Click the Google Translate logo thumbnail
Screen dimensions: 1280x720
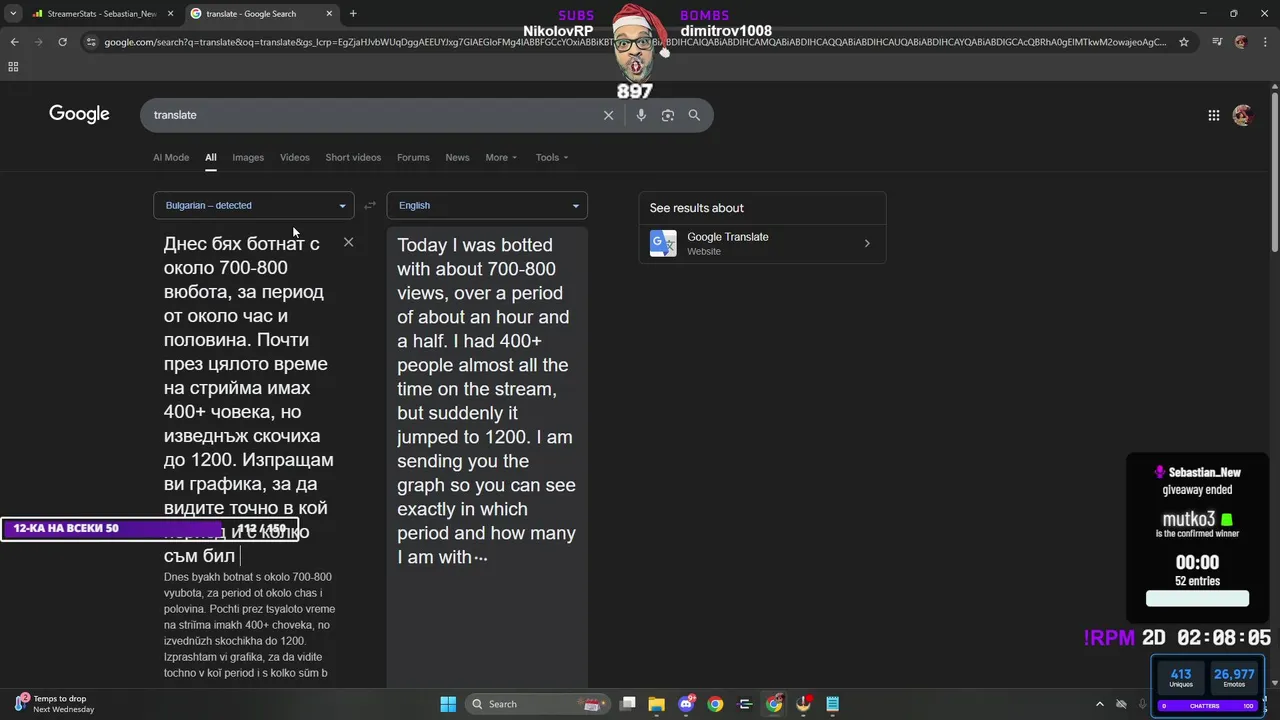(x=663, y=243)
